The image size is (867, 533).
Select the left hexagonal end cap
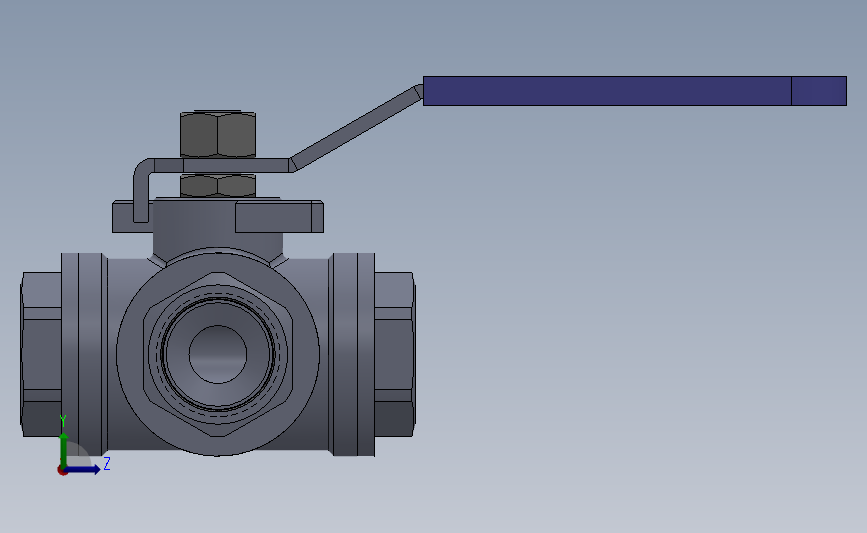(41, 354)
